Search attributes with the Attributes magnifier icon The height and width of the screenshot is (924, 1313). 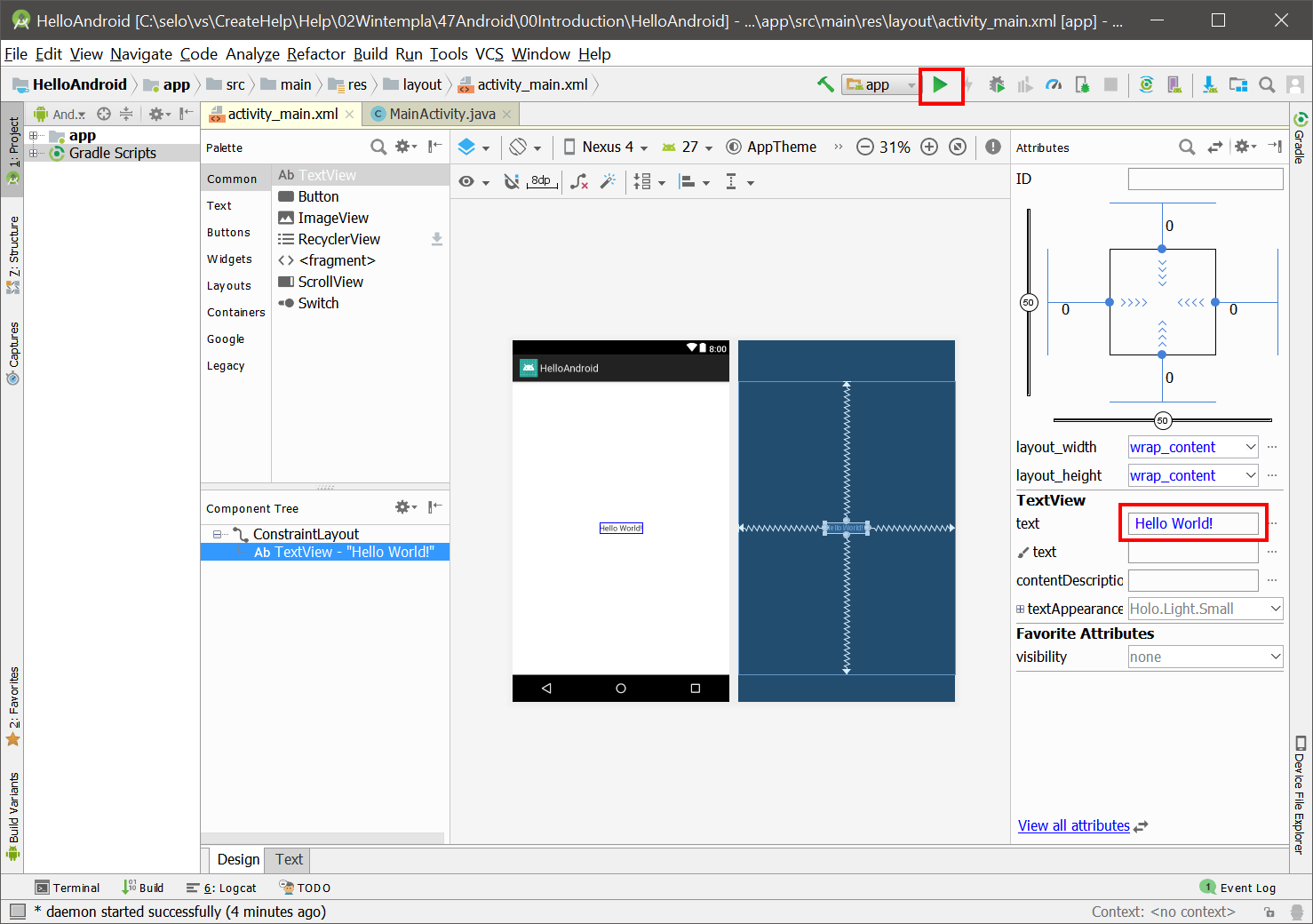(x=1187, y=147)
